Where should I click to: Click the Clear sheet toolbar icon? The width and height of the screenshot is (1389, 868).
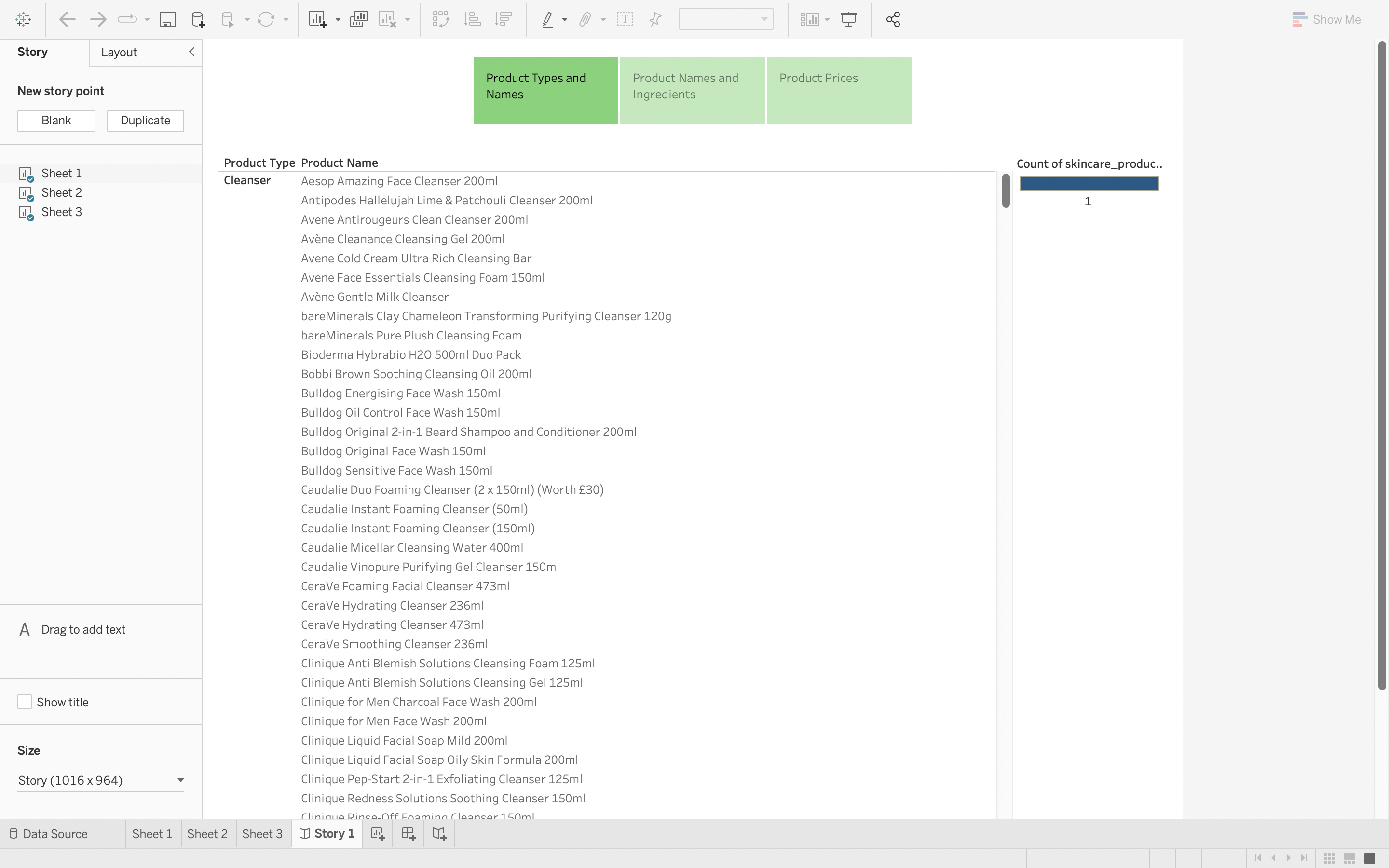[x=388, y=19]
